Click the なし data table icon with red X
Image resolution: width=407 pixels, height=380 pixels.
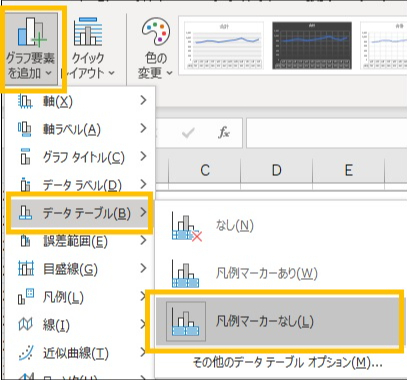pos(187,227)
